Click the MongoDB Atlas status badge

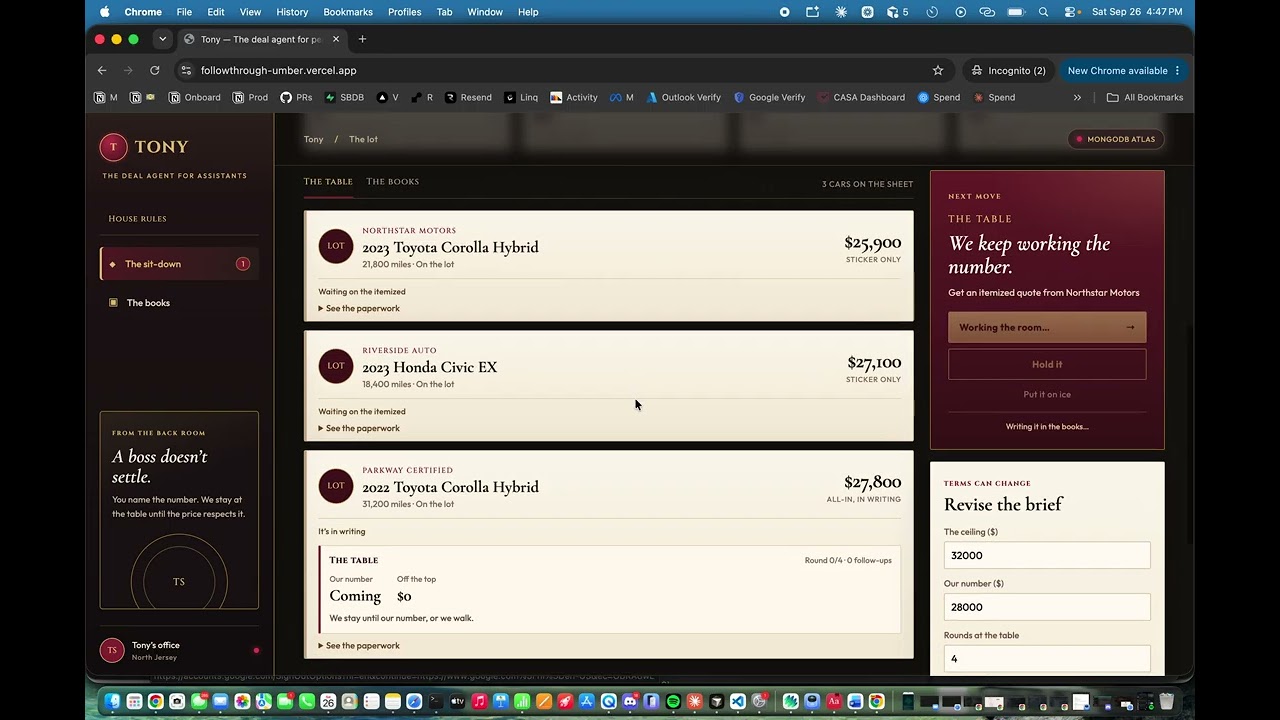point(1116,140)
